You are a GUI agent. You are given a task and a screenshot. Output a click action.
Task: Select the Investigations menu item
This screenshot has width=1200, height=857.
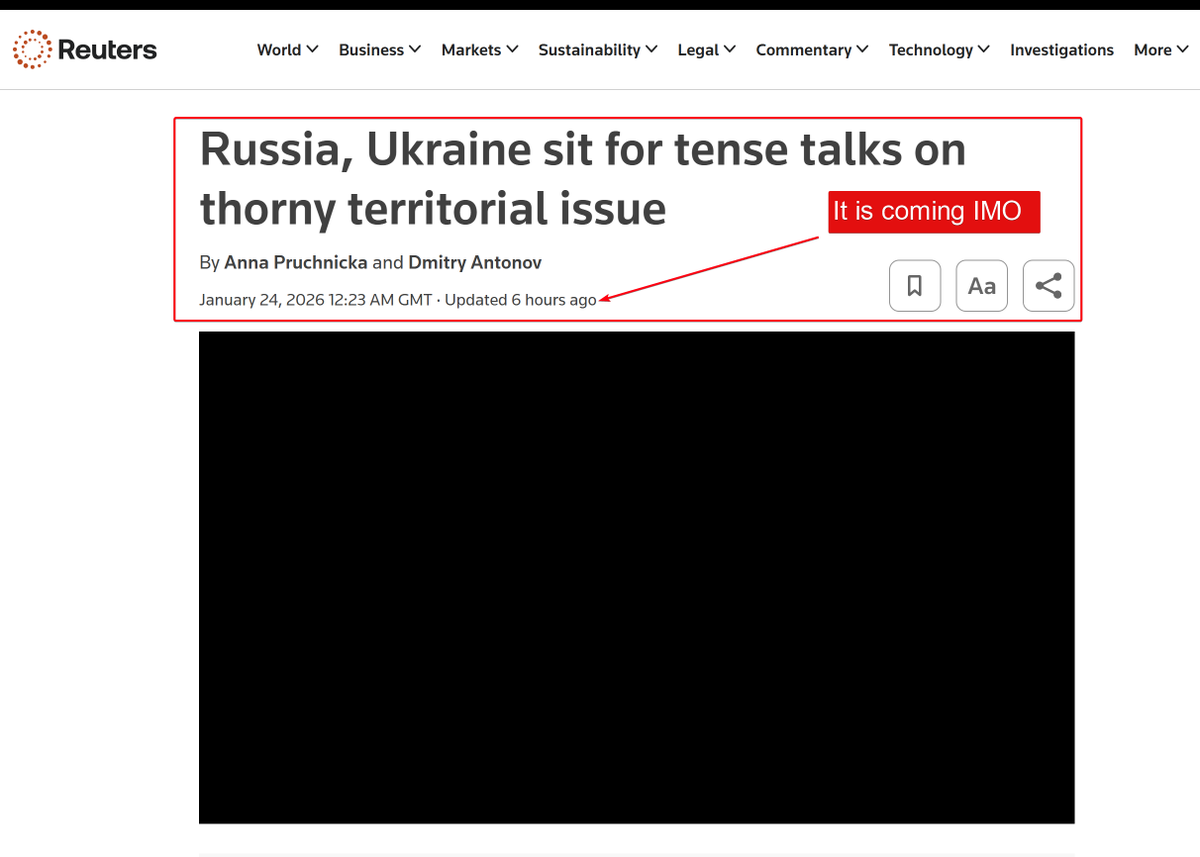[1062, 50]
